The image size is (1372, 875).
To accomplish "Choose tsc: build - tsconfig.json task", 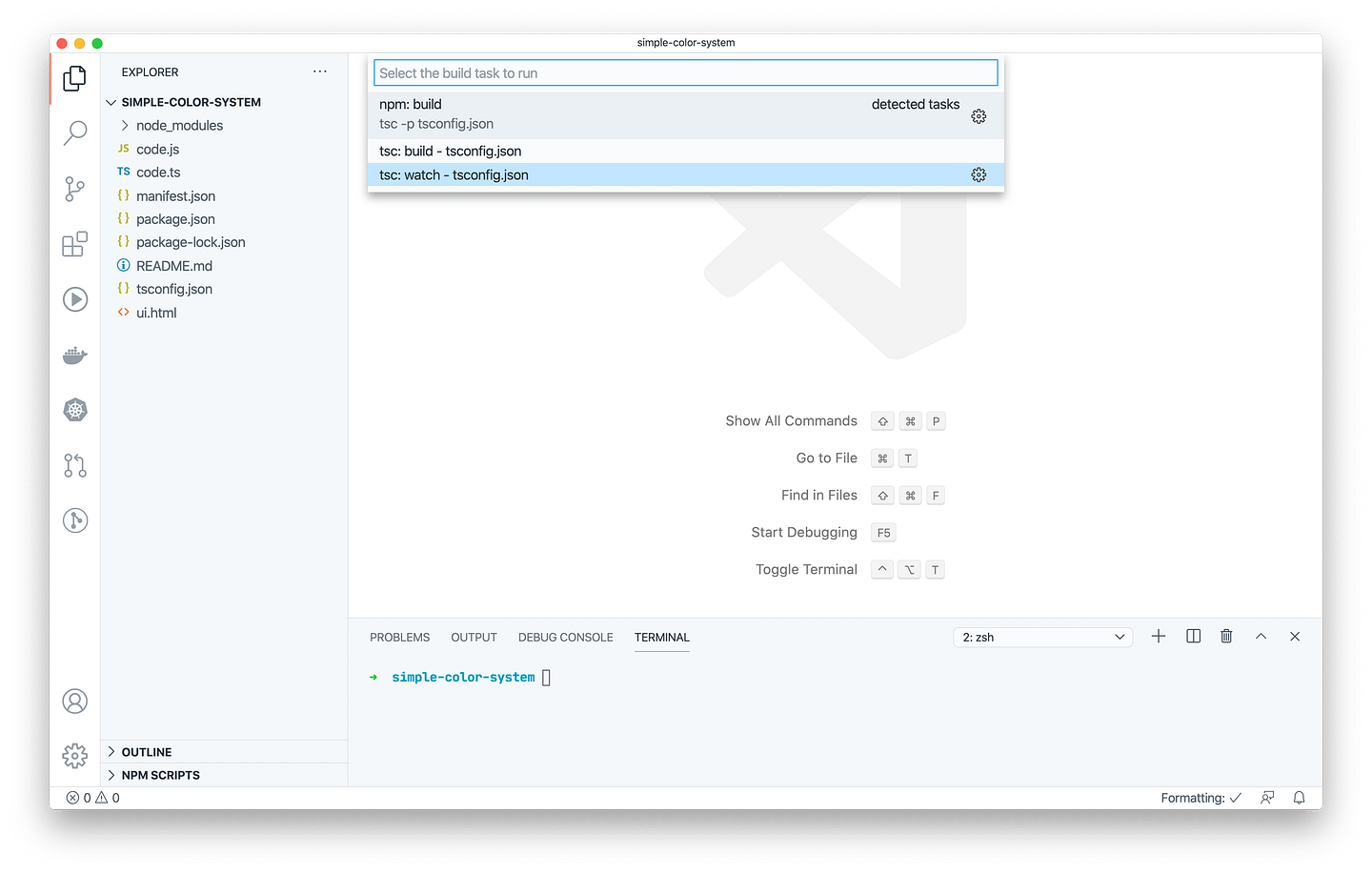I will pyautogui.click(x=686, y=152).
